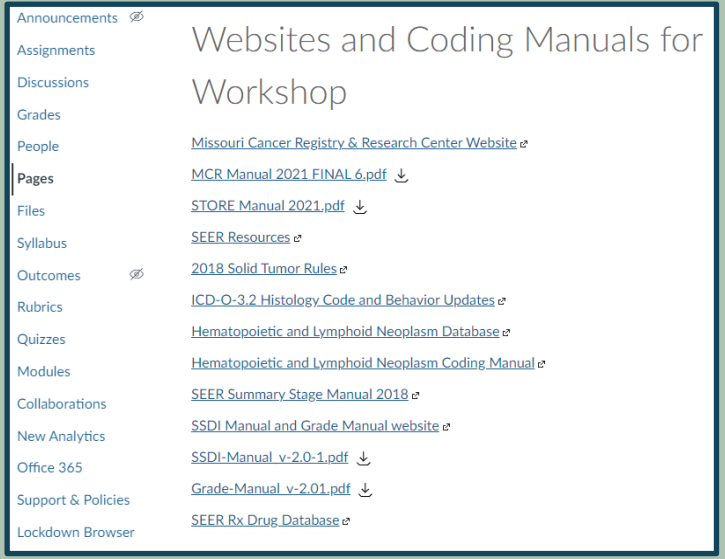Select the active Pages nav item
This screenshot has width=725, height=559.
pyautogui.click(x=35, y=178)
